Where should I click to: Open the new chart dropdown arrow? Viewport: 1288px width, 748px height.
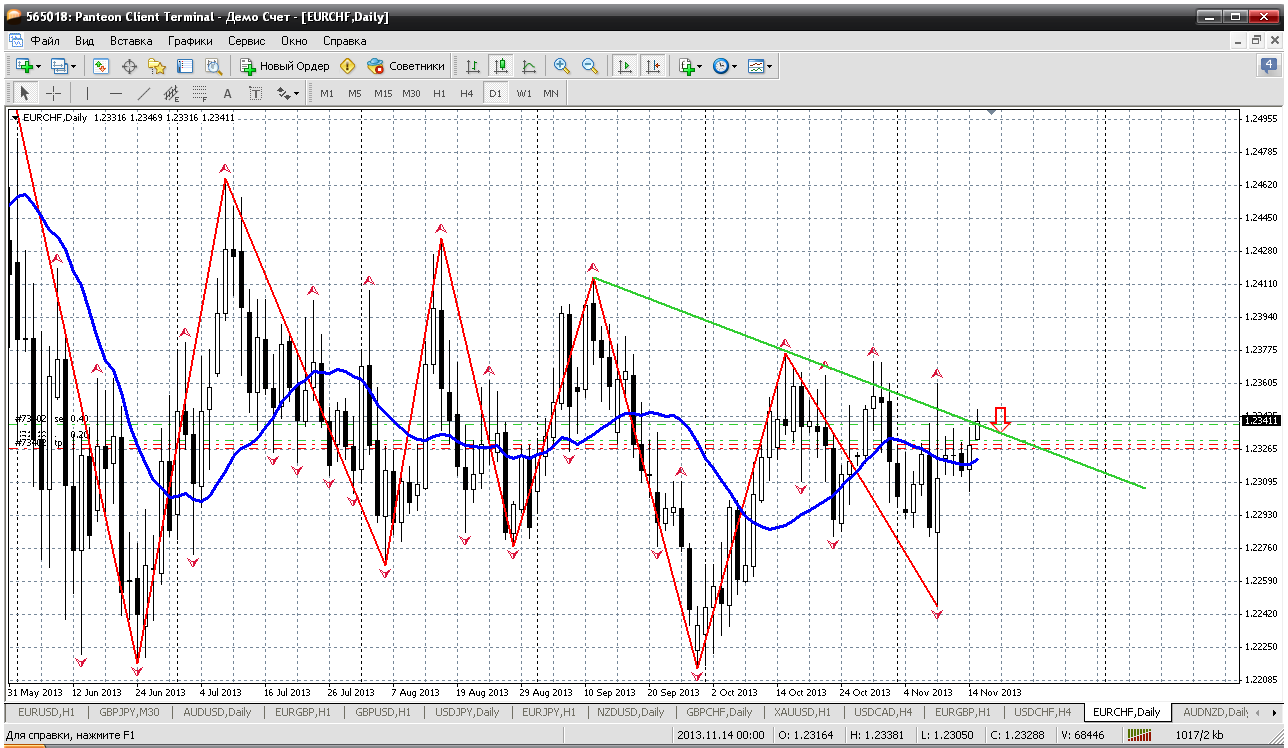pyautogui.click(x=38, y=66)
